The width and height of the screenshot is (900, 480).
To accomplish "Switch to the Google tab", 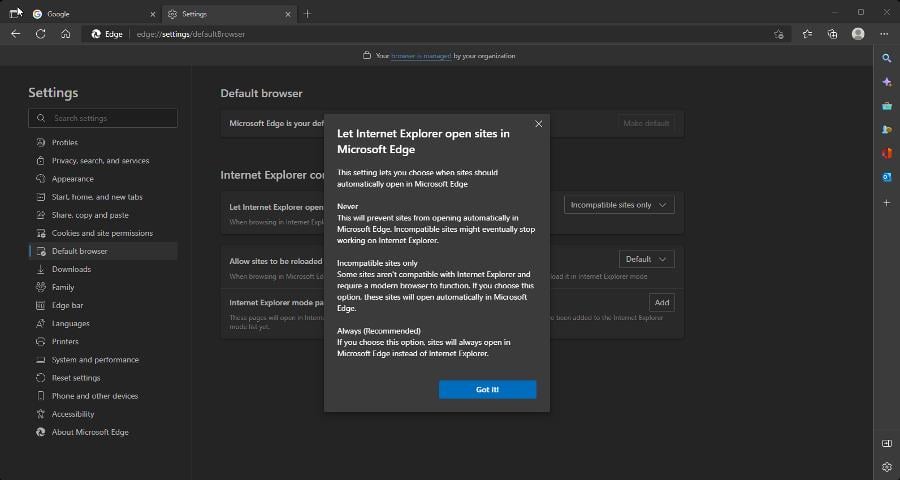I will (x=94, y=14).
